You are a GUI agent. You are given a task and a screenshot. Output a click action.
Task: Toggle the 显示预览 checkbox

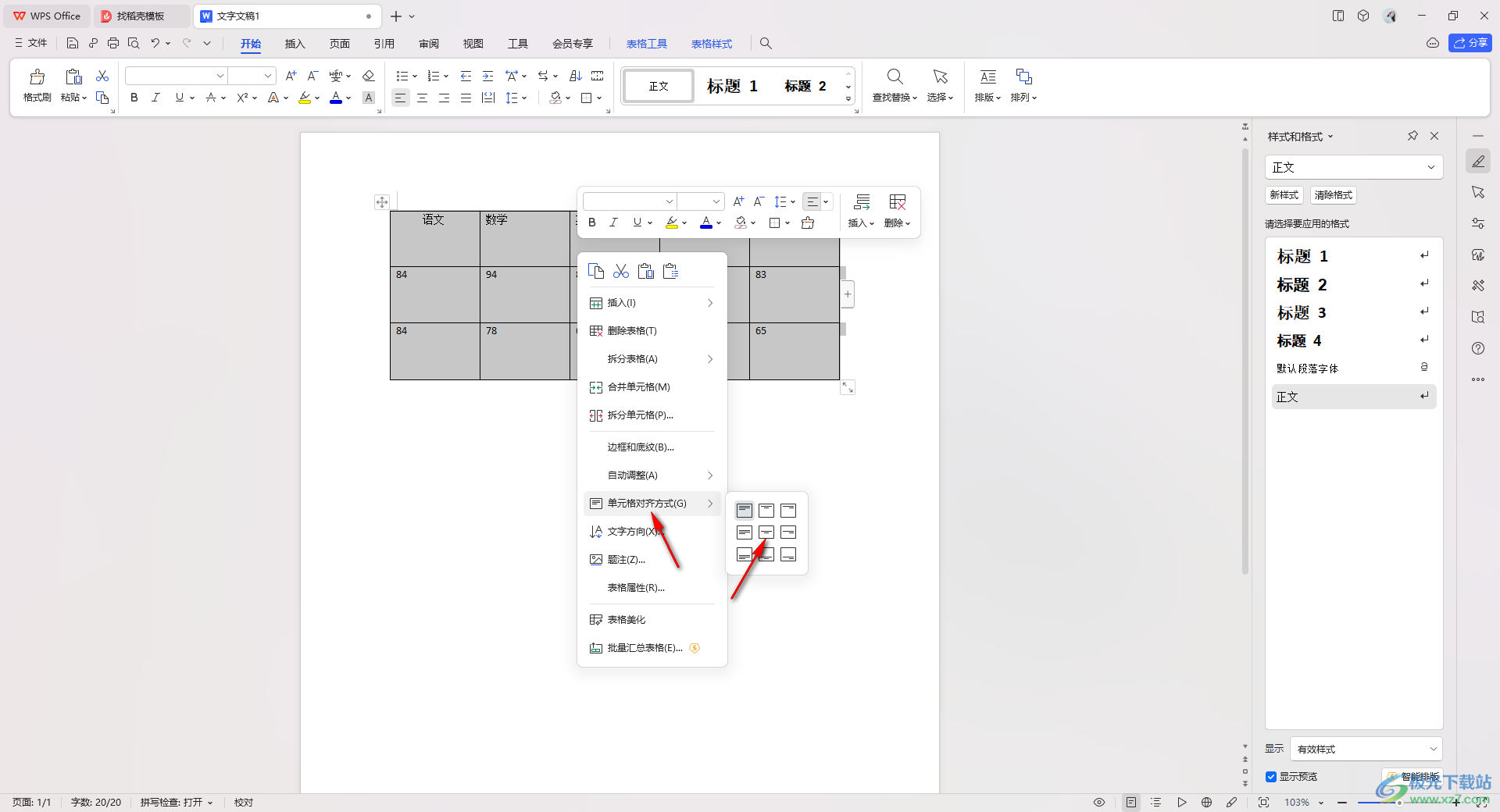pyautogui.click(x=1271, y=777)
